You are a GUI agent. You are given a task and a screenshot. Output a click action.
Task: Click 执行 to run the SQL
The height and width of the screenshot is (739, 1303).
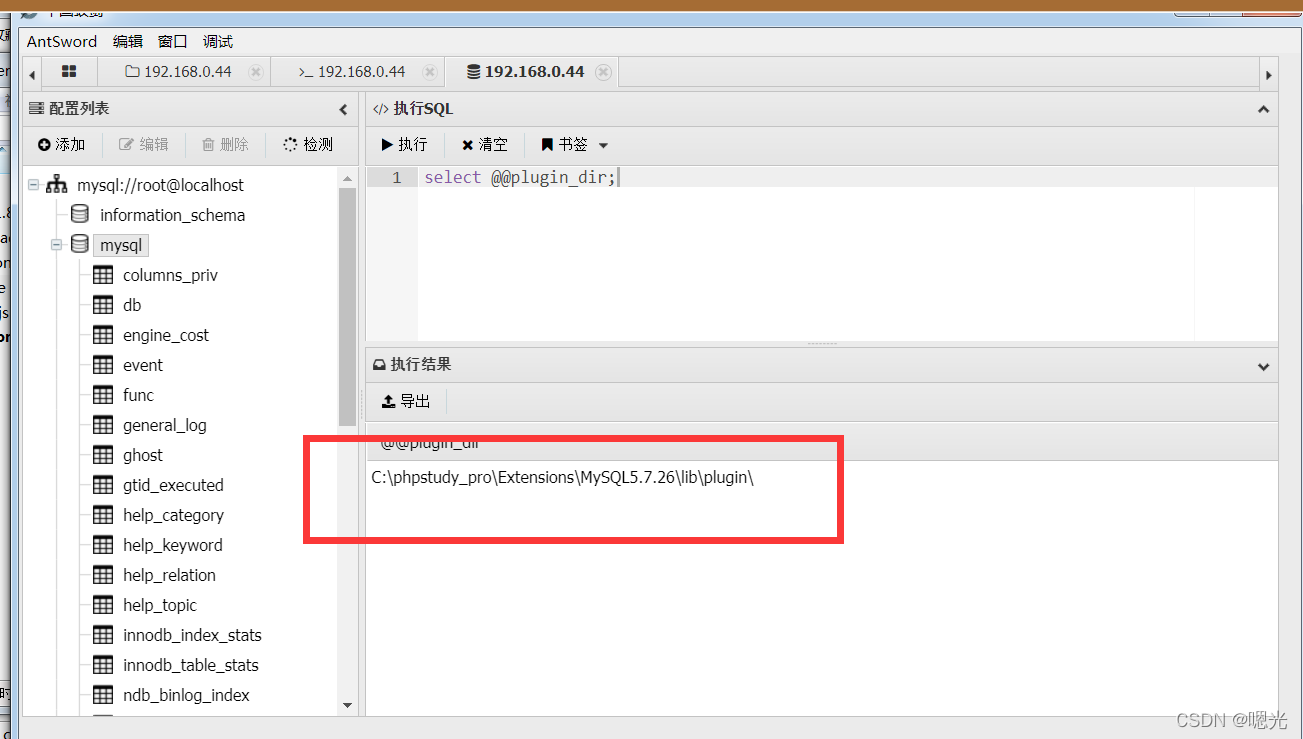[404, 145]
